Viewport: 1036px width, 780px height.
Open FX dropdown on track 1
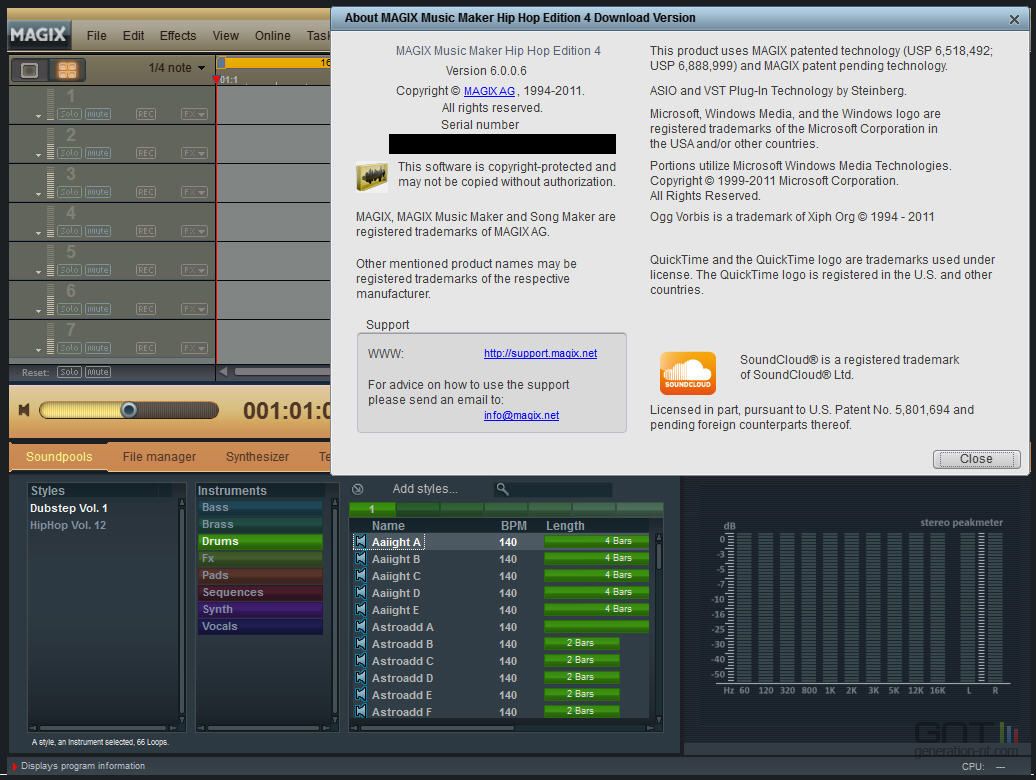[194, 114]
